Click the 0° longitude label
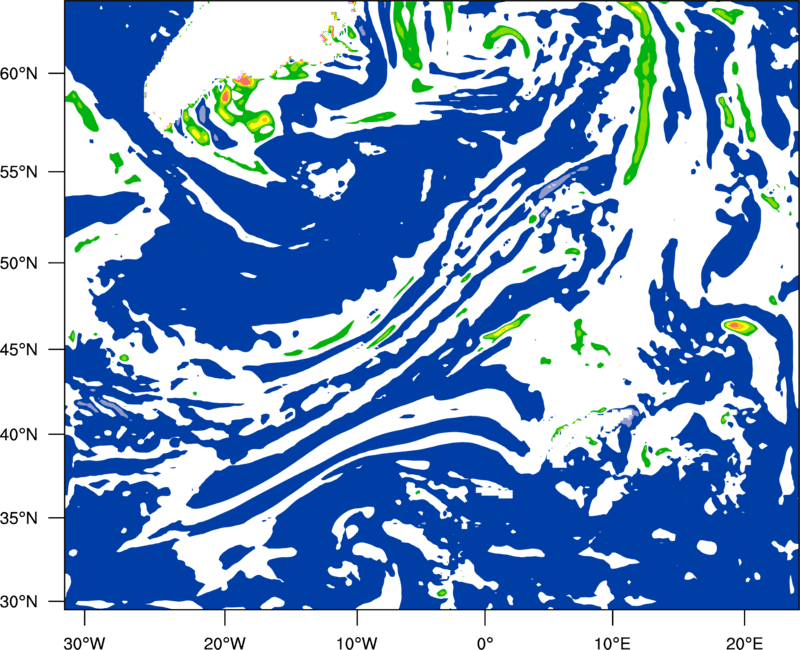Image resolution: width=800 pixels, height=650 pixels. [x=485, y=643]
